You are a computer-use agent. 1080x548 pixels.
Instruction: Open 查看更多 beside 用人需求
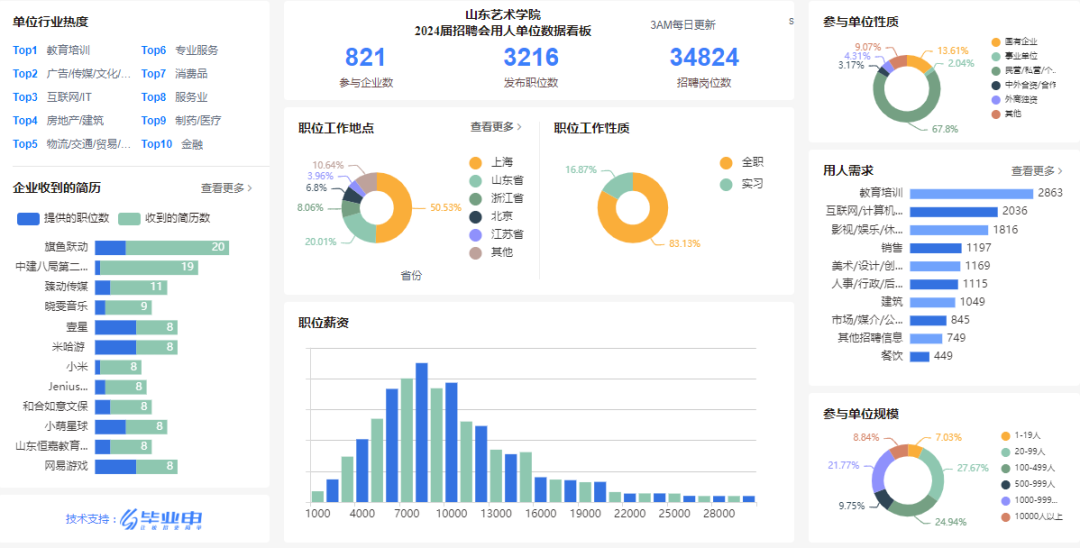[1037, 171]
